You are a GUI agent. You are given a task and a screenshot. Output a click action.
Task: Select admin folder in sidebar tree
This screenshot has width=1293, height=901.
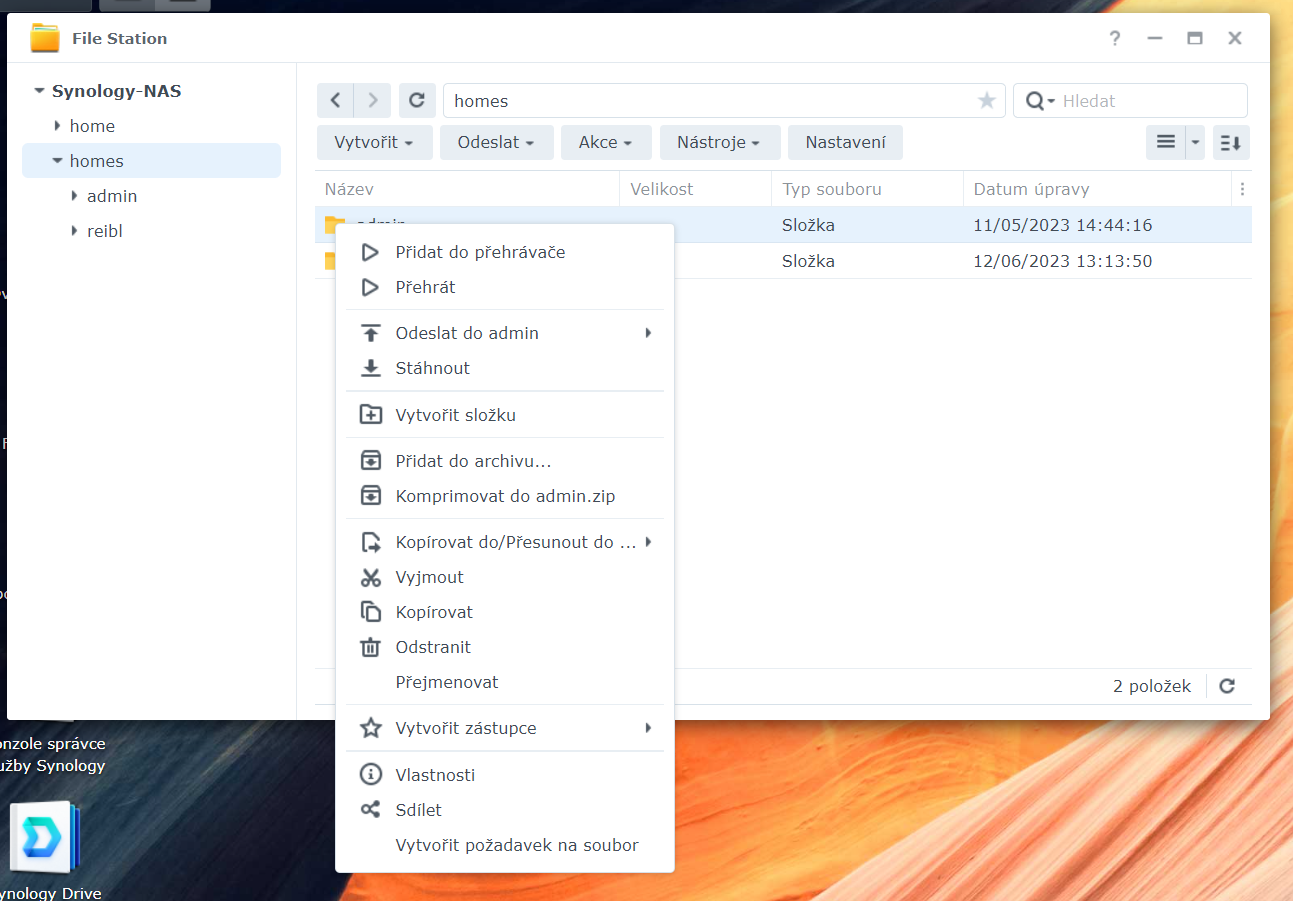(112, 196)
